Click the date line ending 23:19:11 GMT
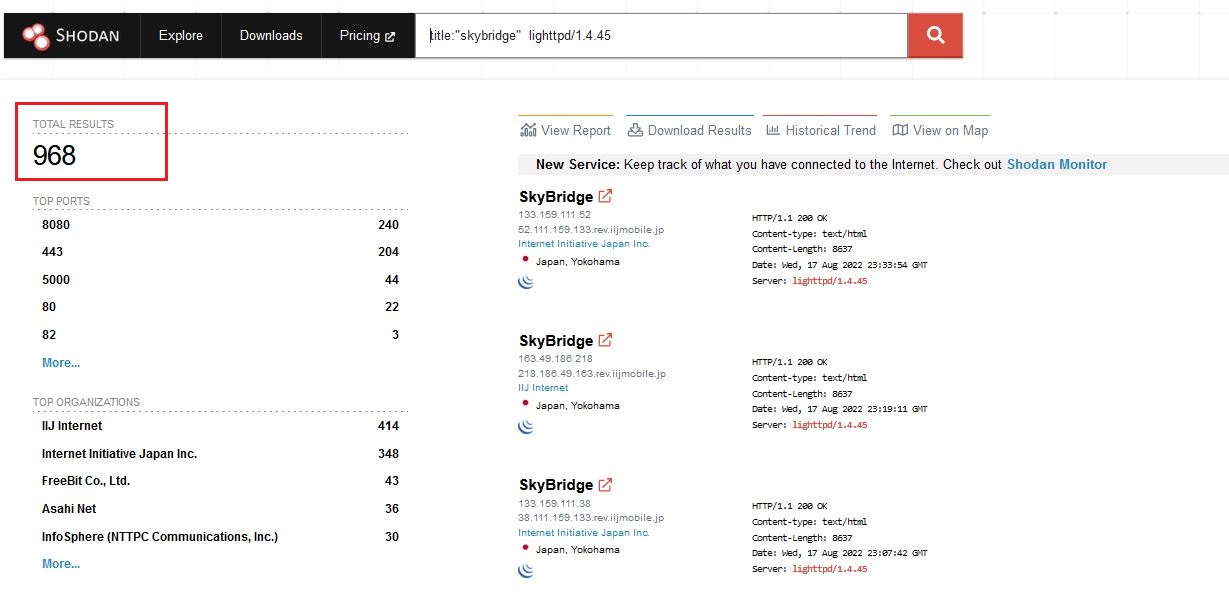Screen dimensions: 1229x592 839,409
